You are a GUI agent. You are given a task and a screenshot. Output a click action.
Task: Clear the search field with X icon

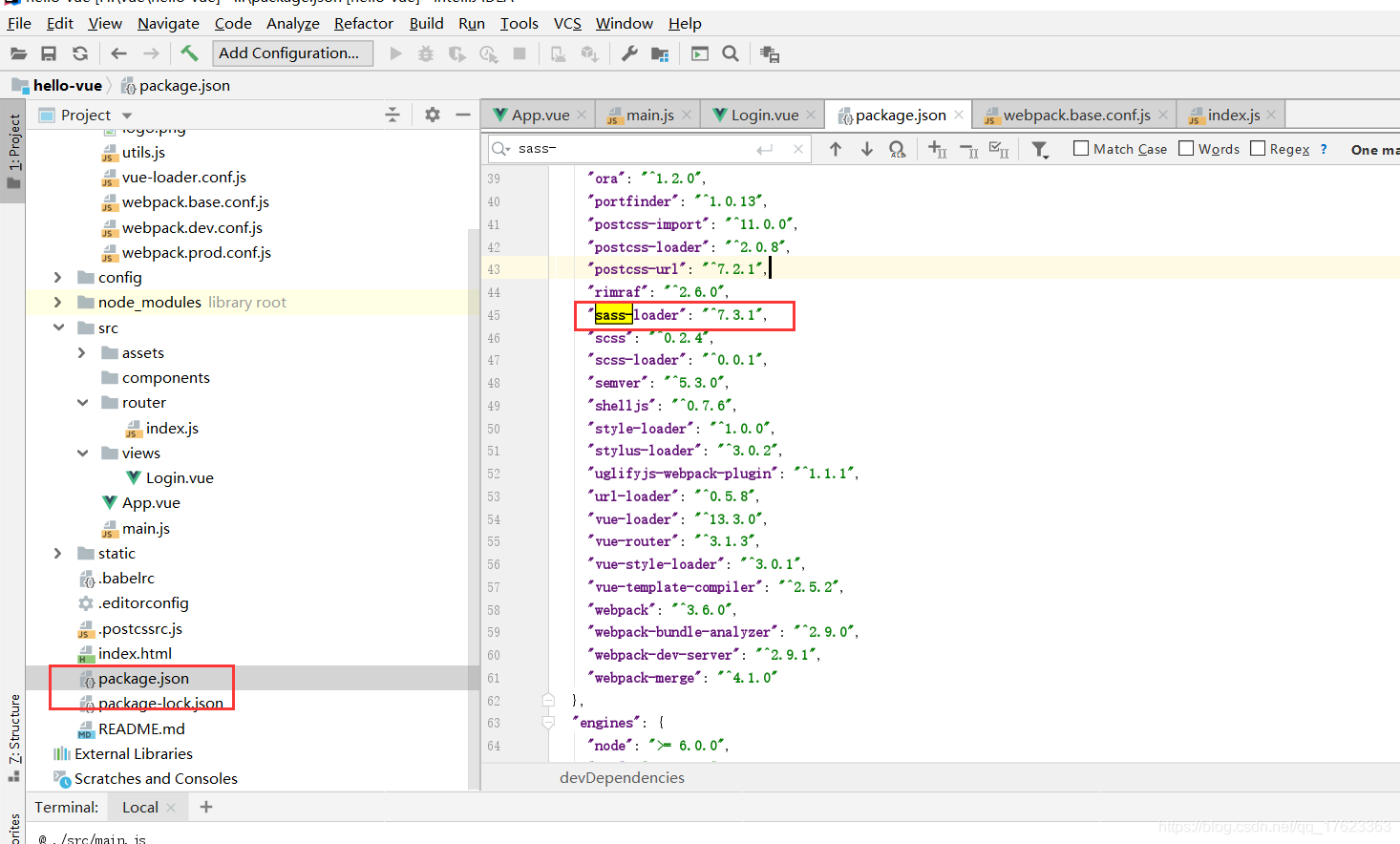798,149
